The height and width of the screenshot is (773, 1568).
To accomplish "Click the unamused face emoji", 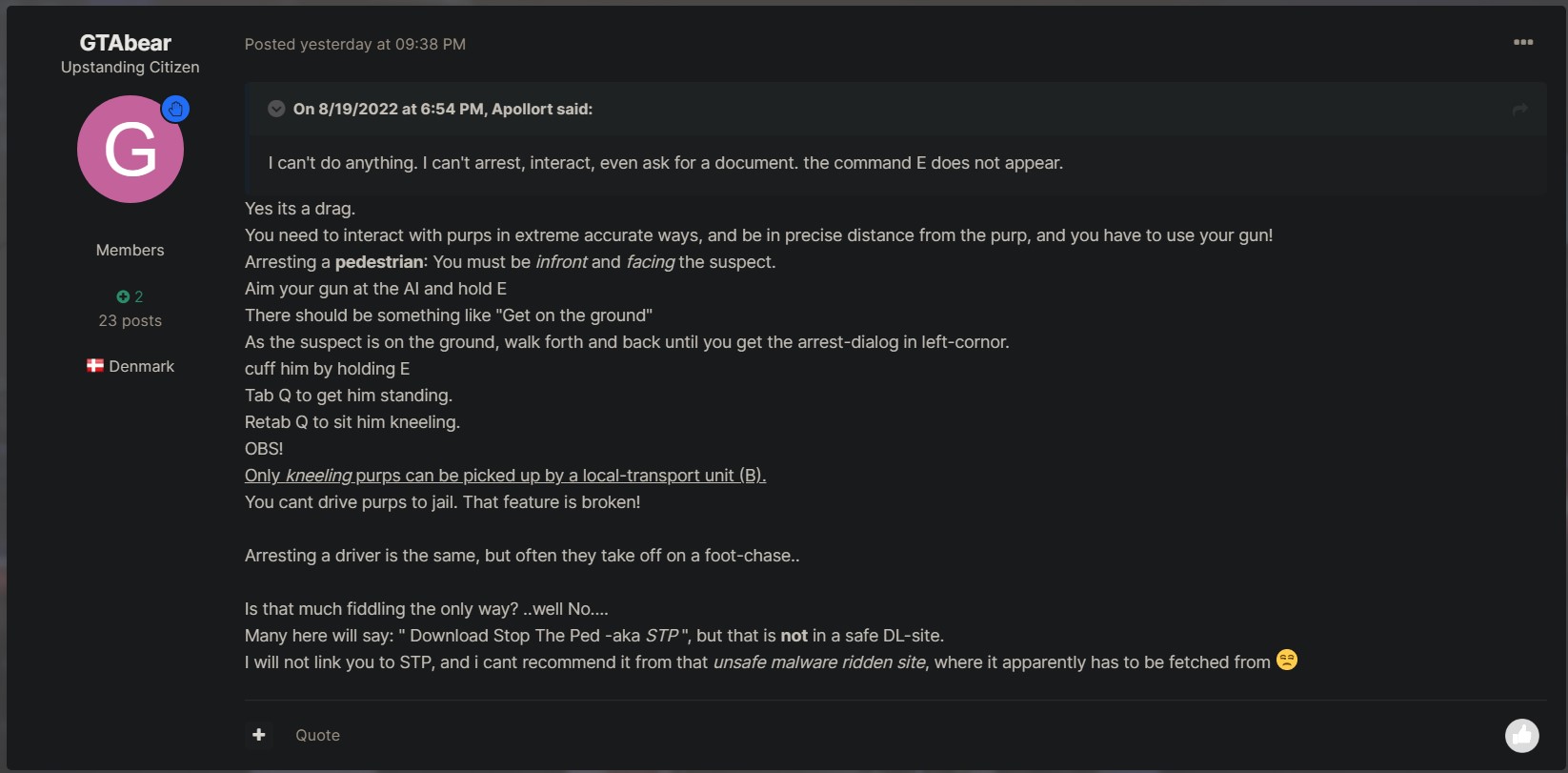I will 1286,661.
